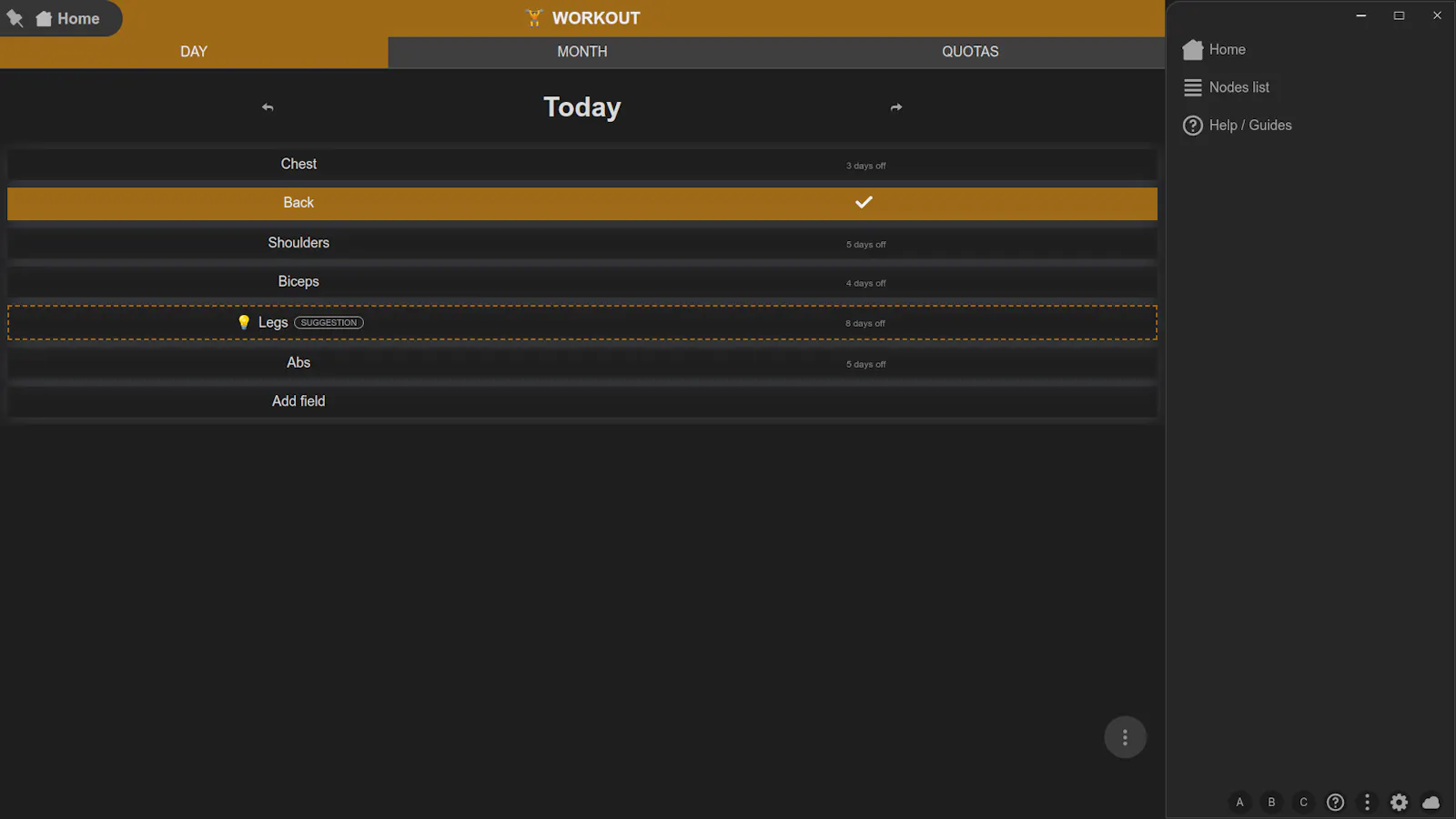Toggle the suggested Legs workout row
This screenshot has height=819, width=1456.
[x=582, y=322]
